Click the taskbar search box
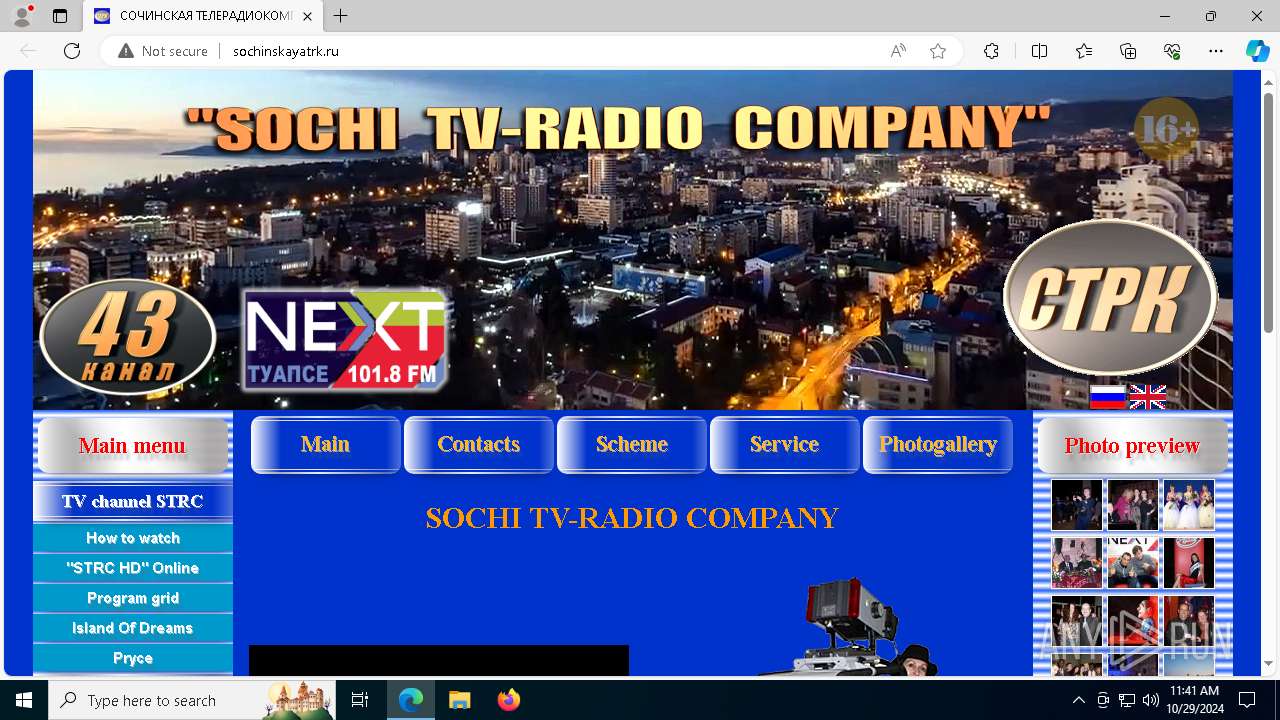 pos(192,700)
